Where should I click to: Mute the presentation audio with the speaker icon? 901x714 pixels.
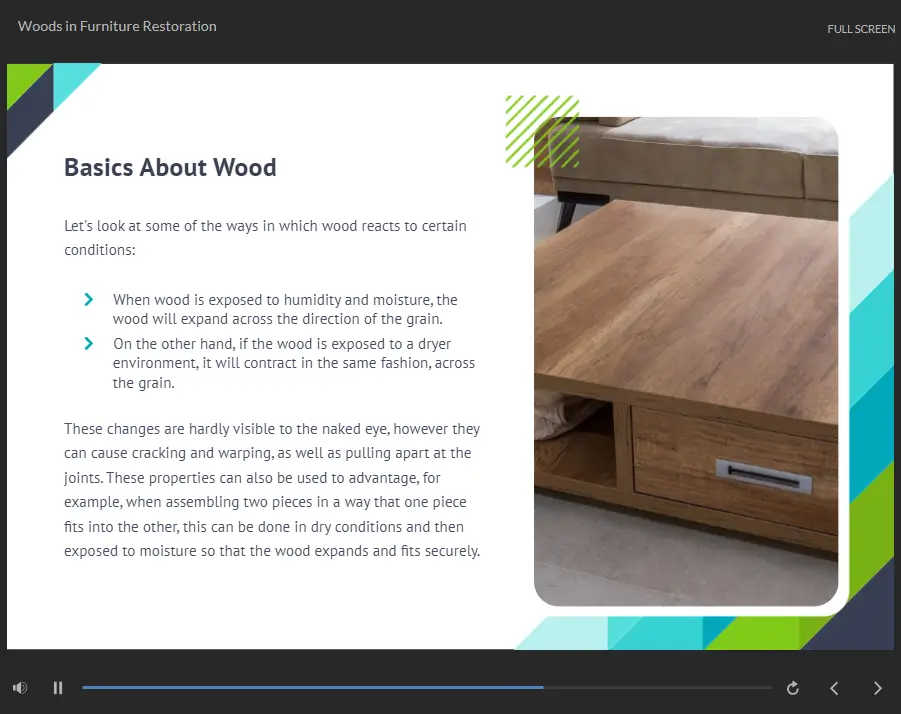point(20,688)
